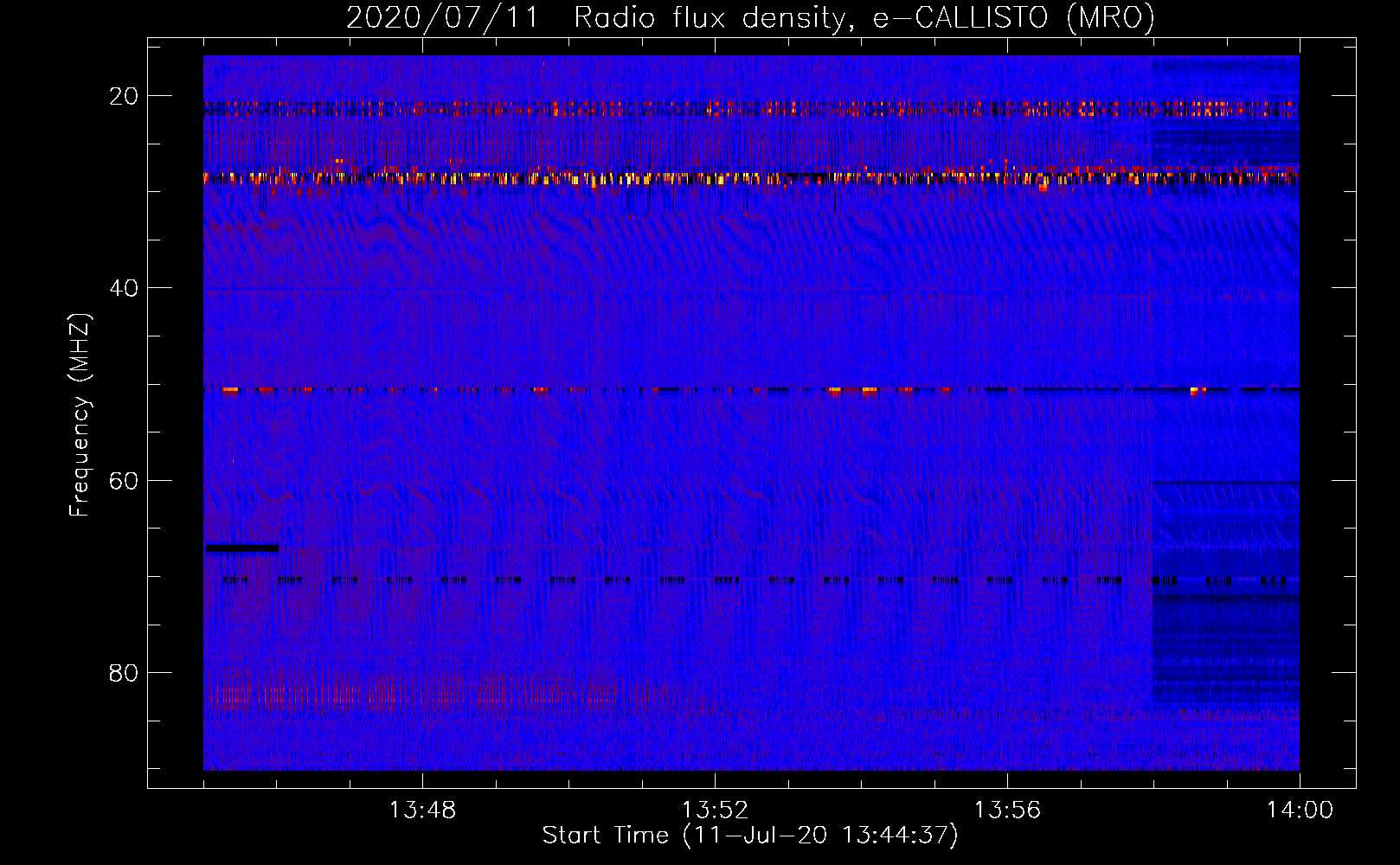Image resolution: width=1400 pixels, height=865 pixels.
Task: Click the "13:48" time tick label
Action: pos(422,811)
